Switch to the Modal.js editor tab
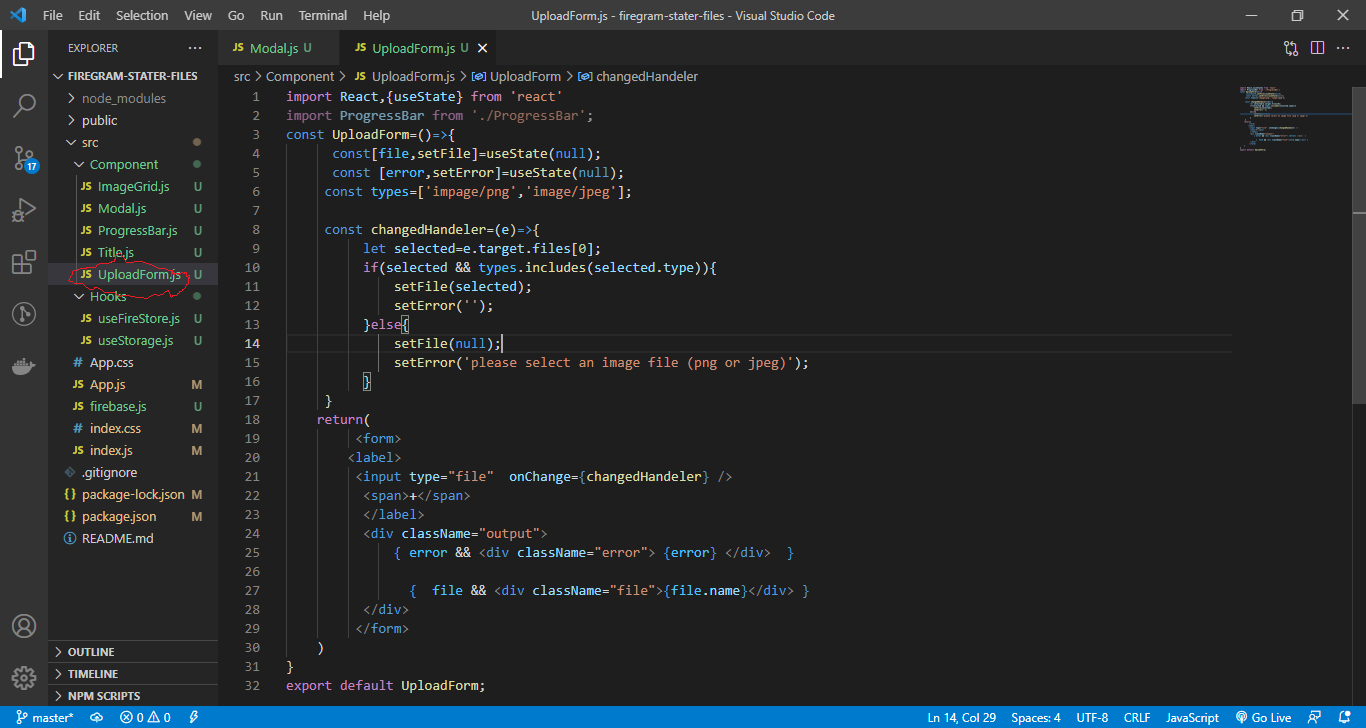The height and width of the screenshot is (728, 1366). pos(280,48)
